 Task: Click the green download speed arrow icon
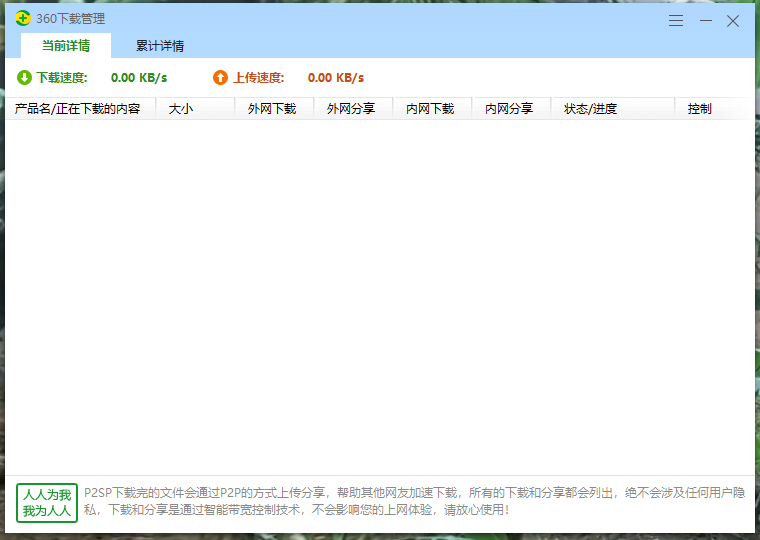pyautogui.click(x=24, y=78)
